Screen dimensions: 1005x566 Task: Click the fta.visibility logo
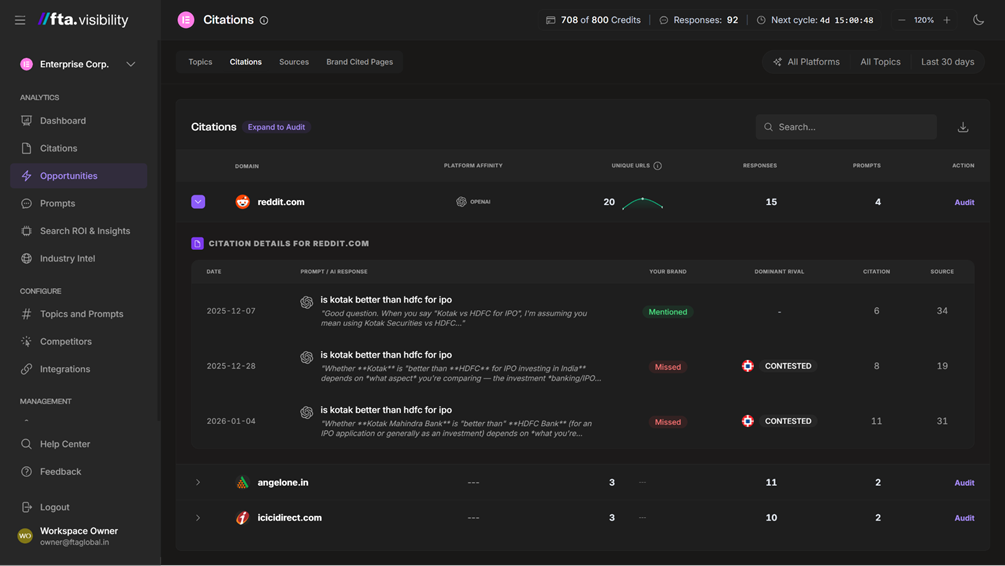click(83, 20)
